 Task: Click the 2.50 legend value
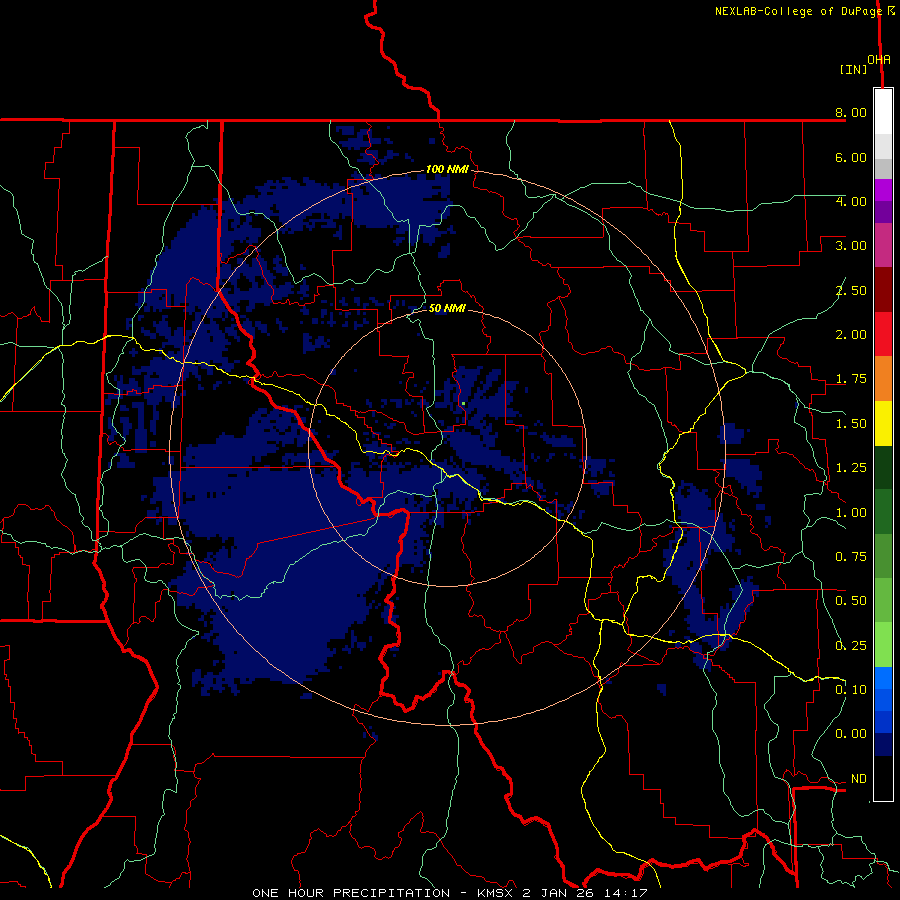click(851, 290)
